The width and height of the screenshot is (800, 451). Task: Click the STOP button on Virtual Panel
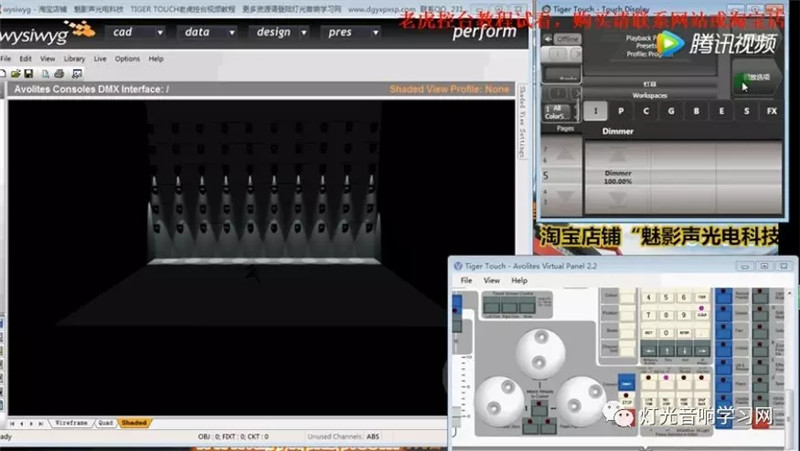627,399
